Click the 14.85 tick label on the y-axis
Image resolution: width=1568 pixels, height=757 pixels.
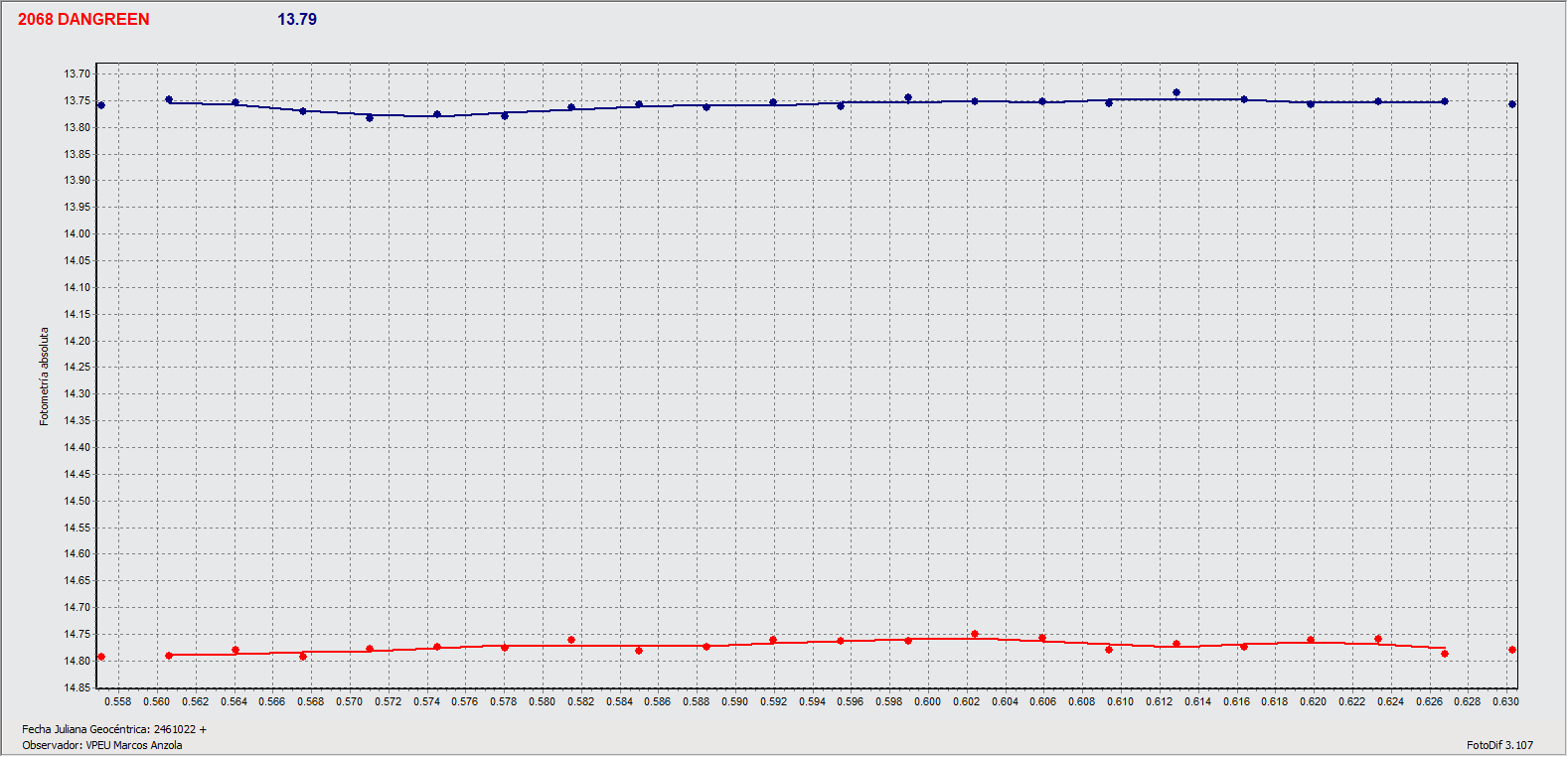78,687
